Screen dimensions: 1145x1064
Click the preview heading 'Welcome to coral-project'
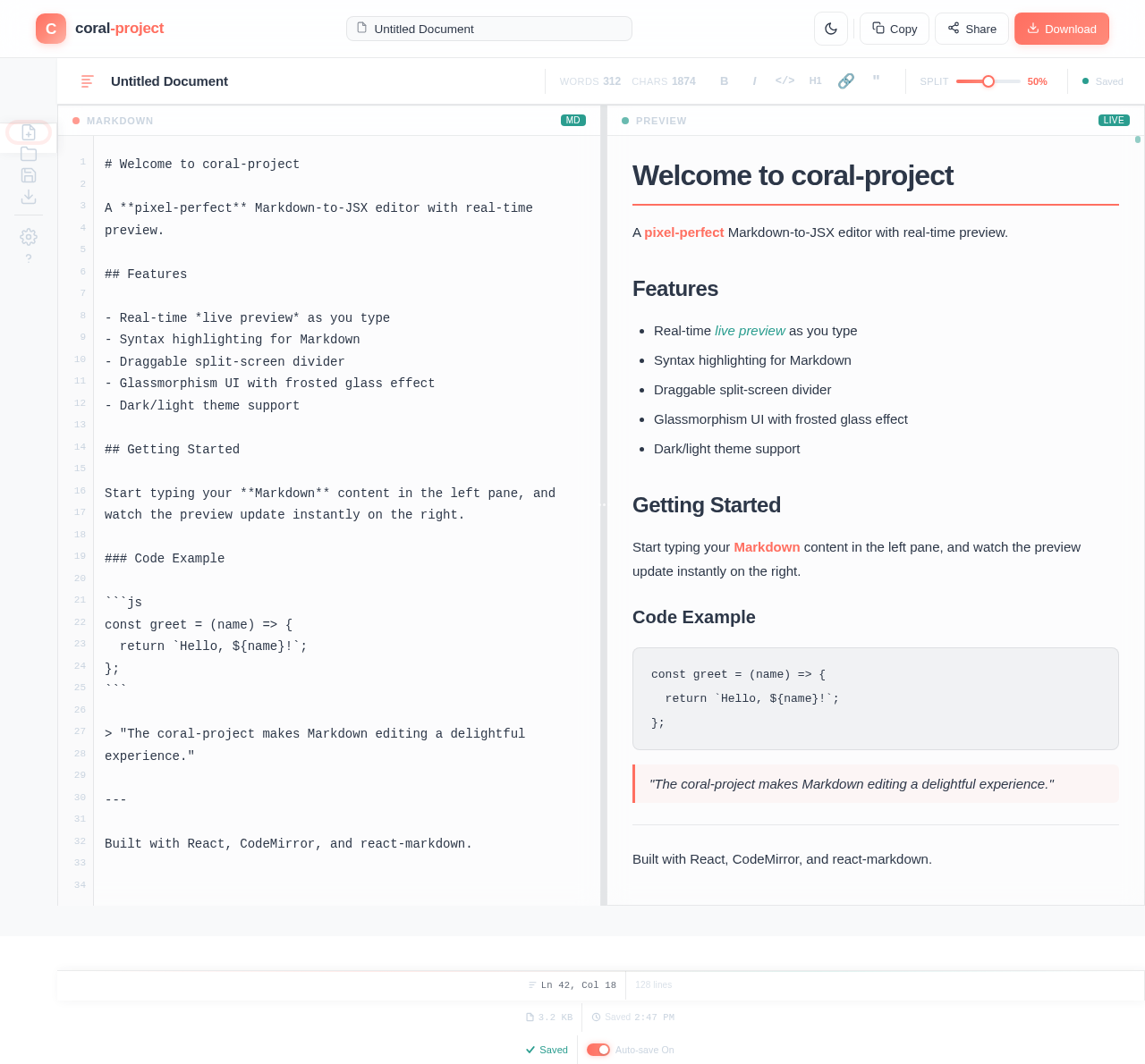[793, 175]
